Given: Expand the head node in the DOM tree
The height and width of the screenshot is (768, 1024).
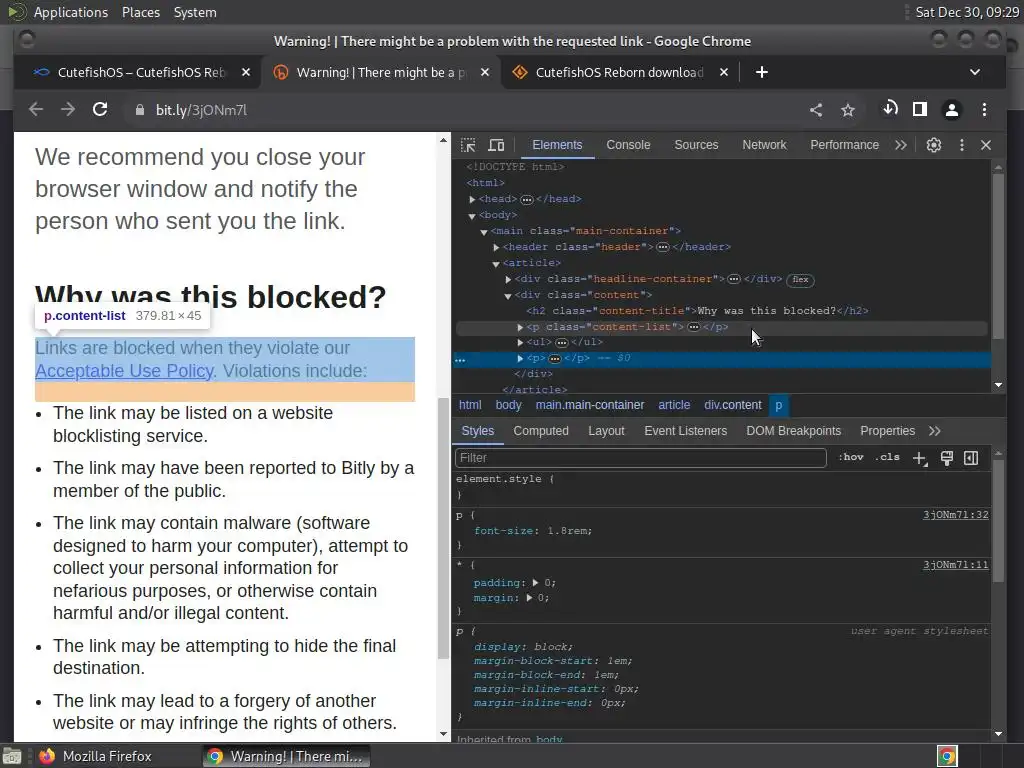Looking at the screenshot, I should [472, 199].
